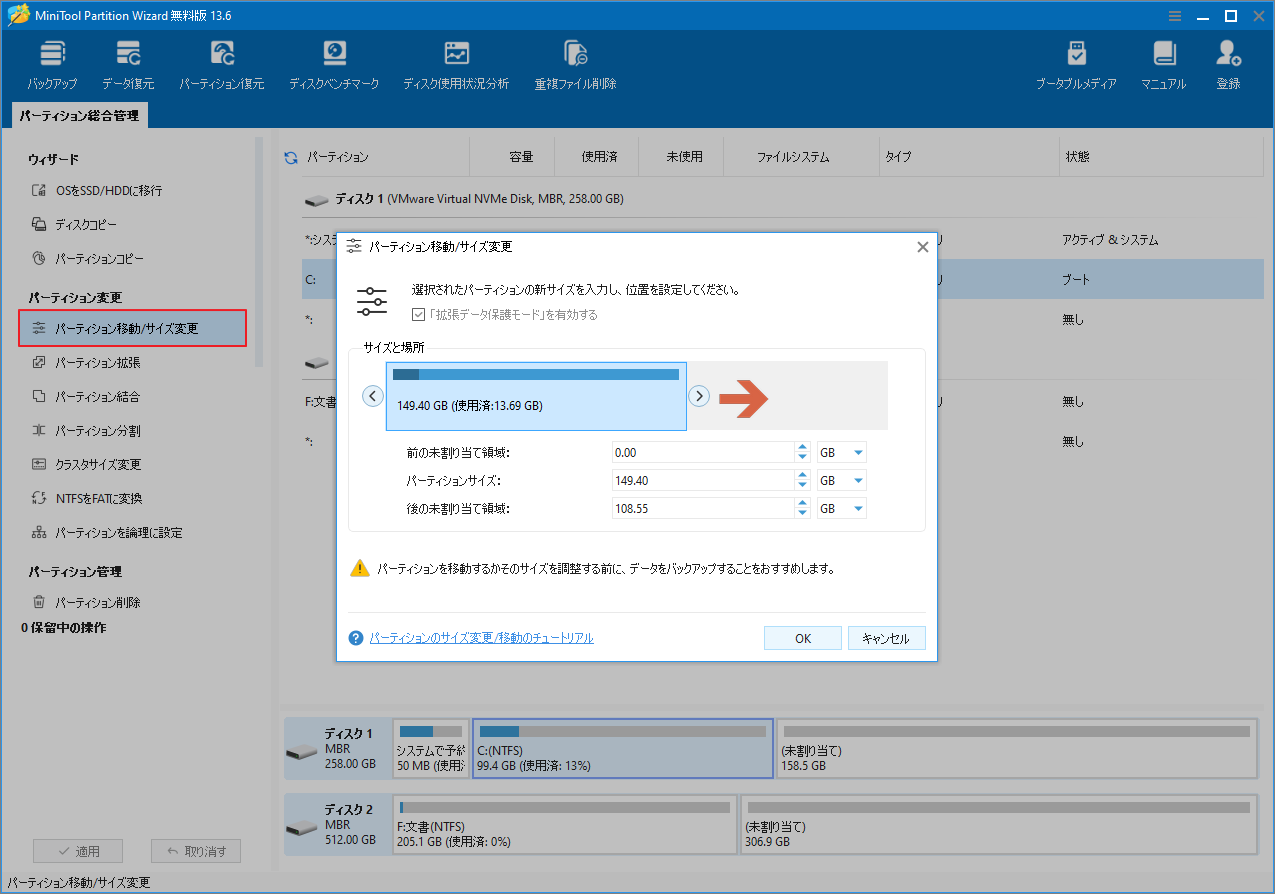Choose パーティションコピー wizard
Viewport: 1275px width, 894px height.
click(x=87, y=258)
